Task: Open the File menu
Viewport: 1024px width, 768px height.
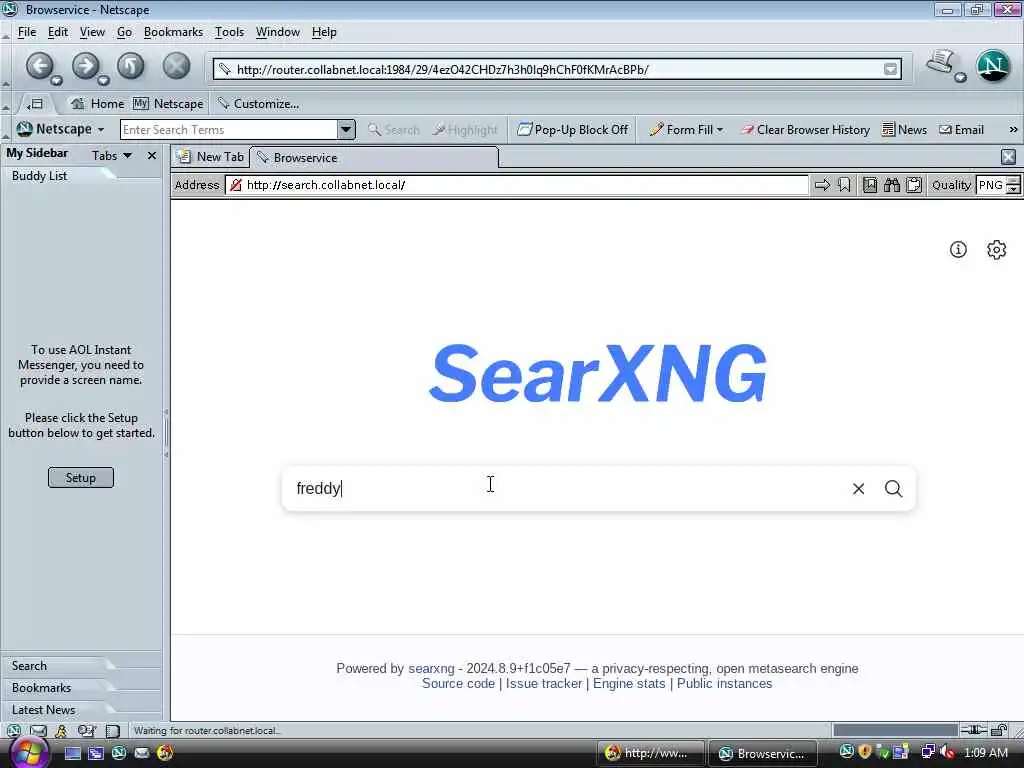Action: coord(27,32)
